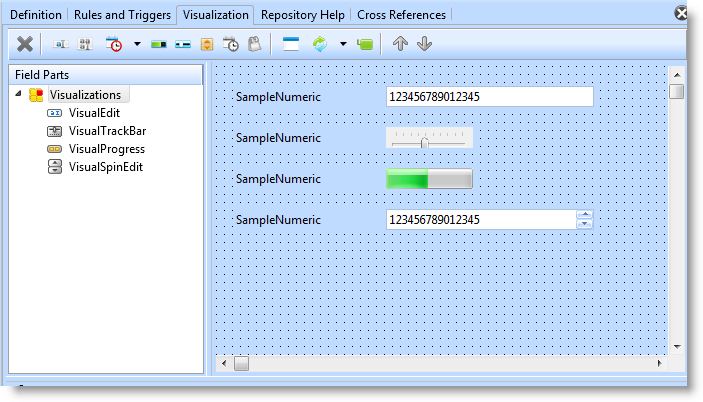The image size is (703, 402).
Task: Click the Visualizations colored squares icon
Action: click(36, 95)
